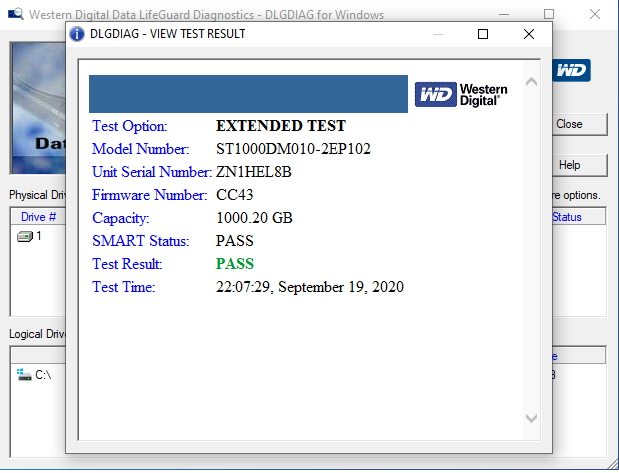Click model number ST1000DM010-2EP102
The image size is (619, 473).
(293, 149)
